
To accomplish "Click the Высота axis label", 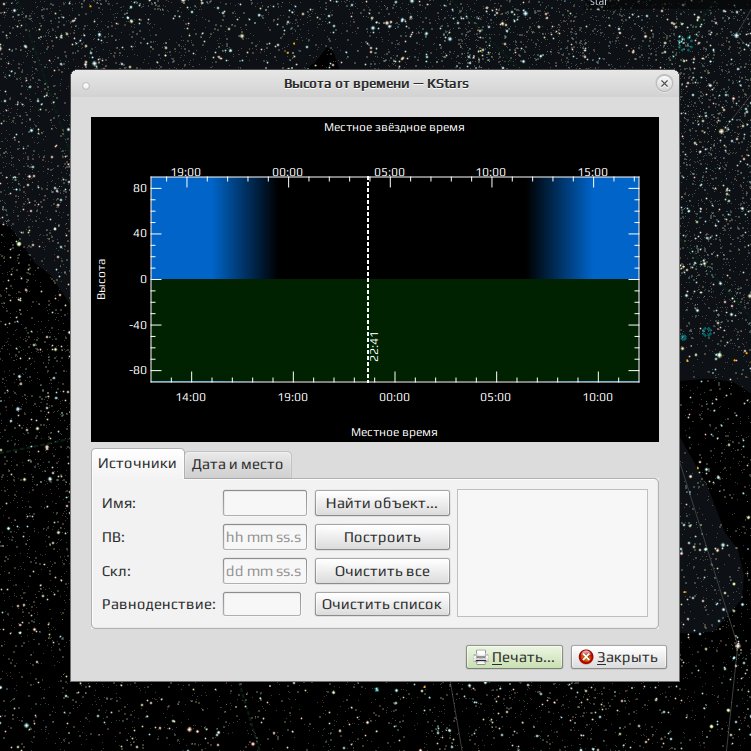I will (x=101, y=279).
